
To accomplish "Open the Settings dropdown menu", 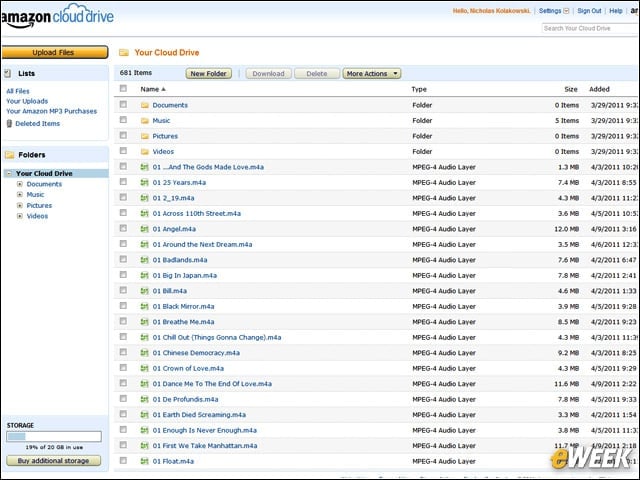I will coord(554,11).
